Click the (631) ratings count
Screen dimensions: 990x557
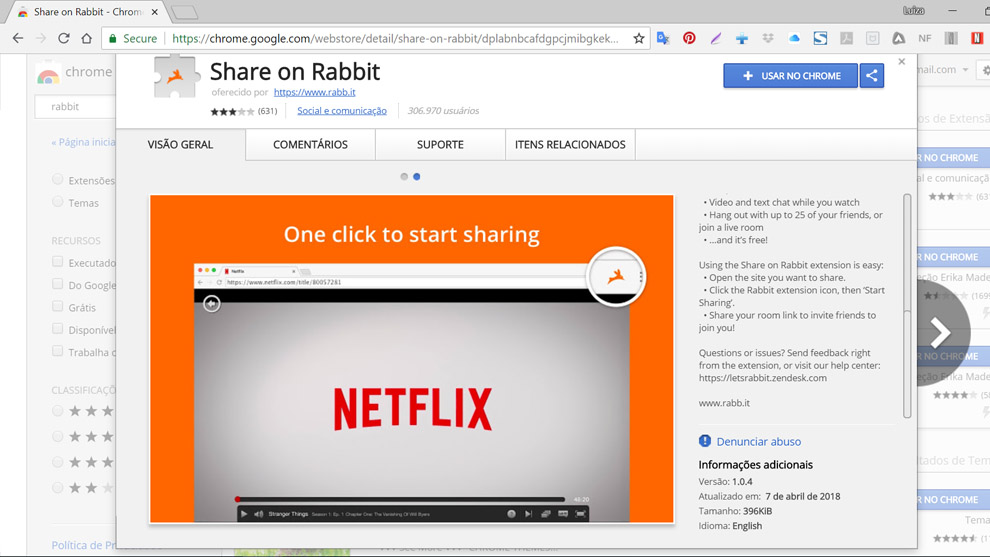[268, 111]
